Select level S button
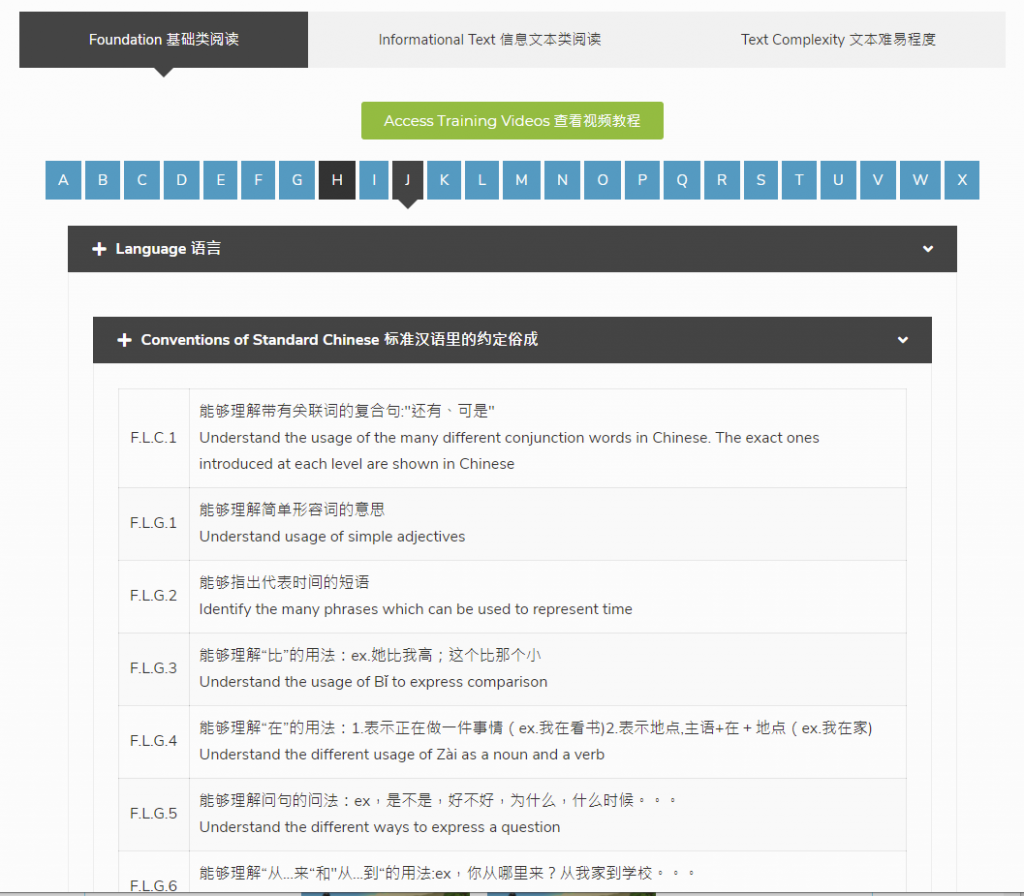Viewport: 1024px width, 896px height. (x=761, y=180)
